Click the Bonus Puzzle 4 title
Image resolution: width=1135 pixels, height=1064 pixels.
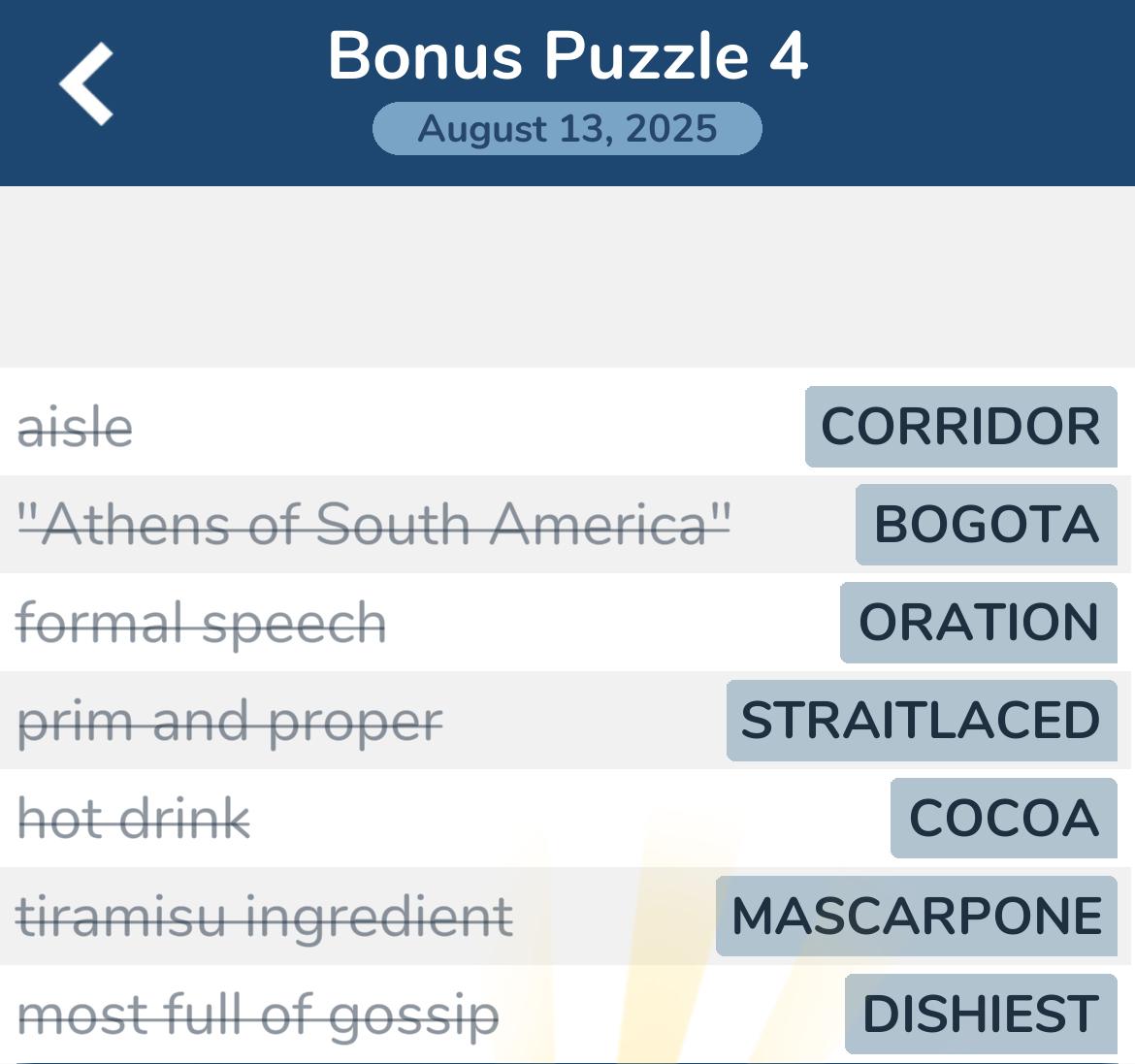(567, 55)
